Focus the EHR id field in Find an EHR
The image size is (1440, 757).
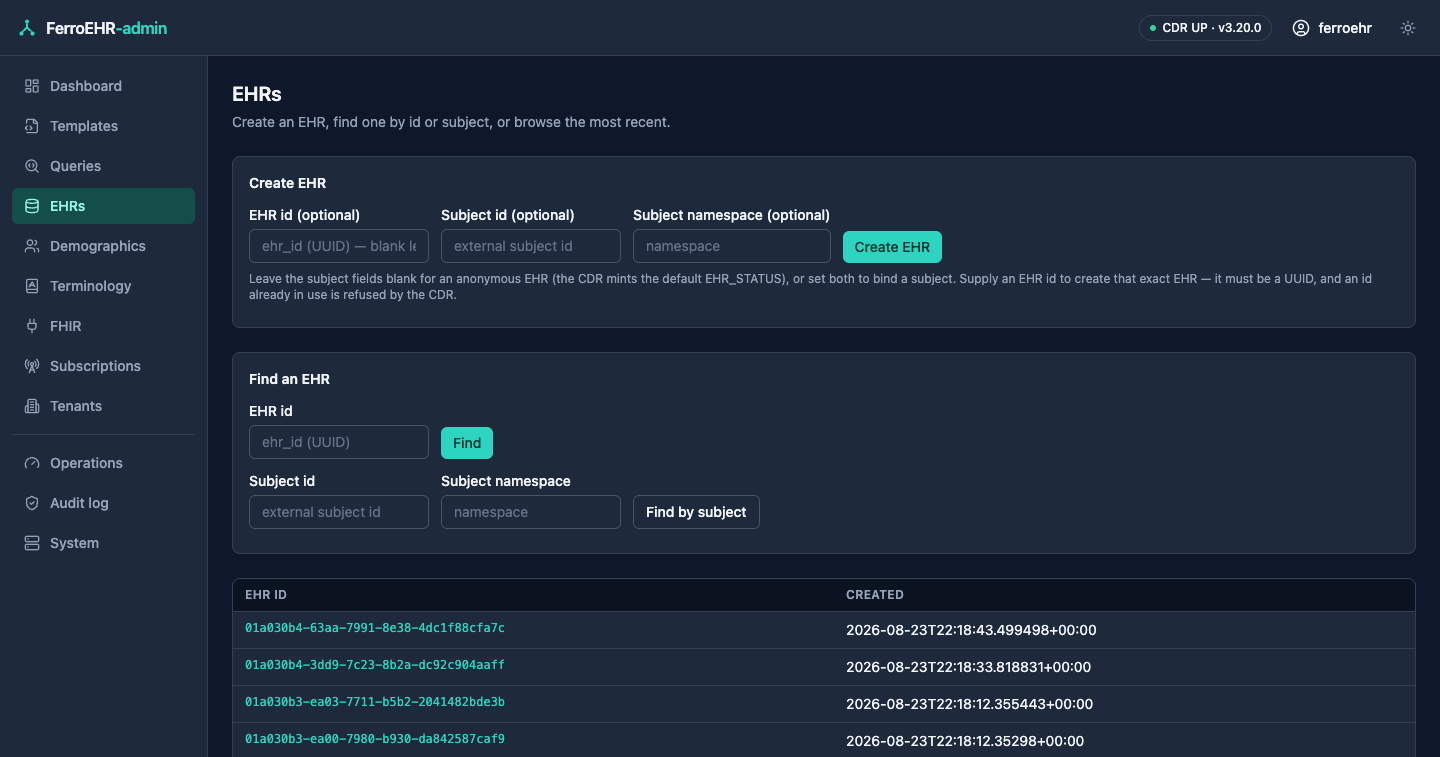[x=339, y=442]
